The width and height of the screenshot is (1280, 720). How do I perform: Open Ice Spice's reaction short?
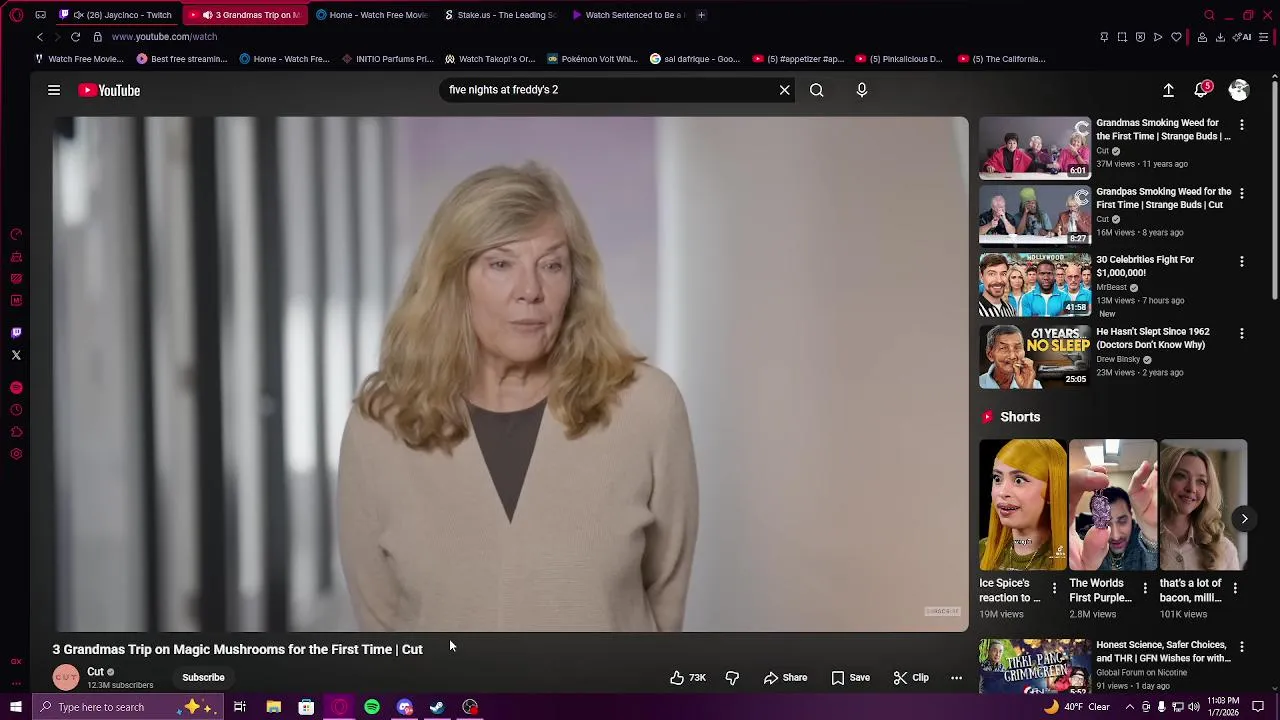tap(1022, 505)
